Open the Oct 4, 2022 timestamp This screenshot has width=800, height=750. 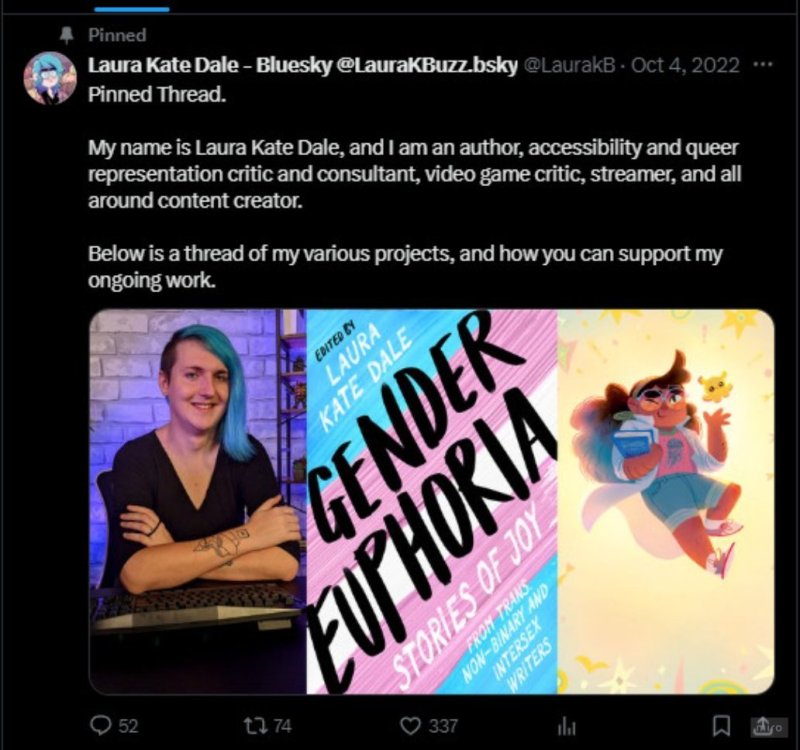point(685,65)
